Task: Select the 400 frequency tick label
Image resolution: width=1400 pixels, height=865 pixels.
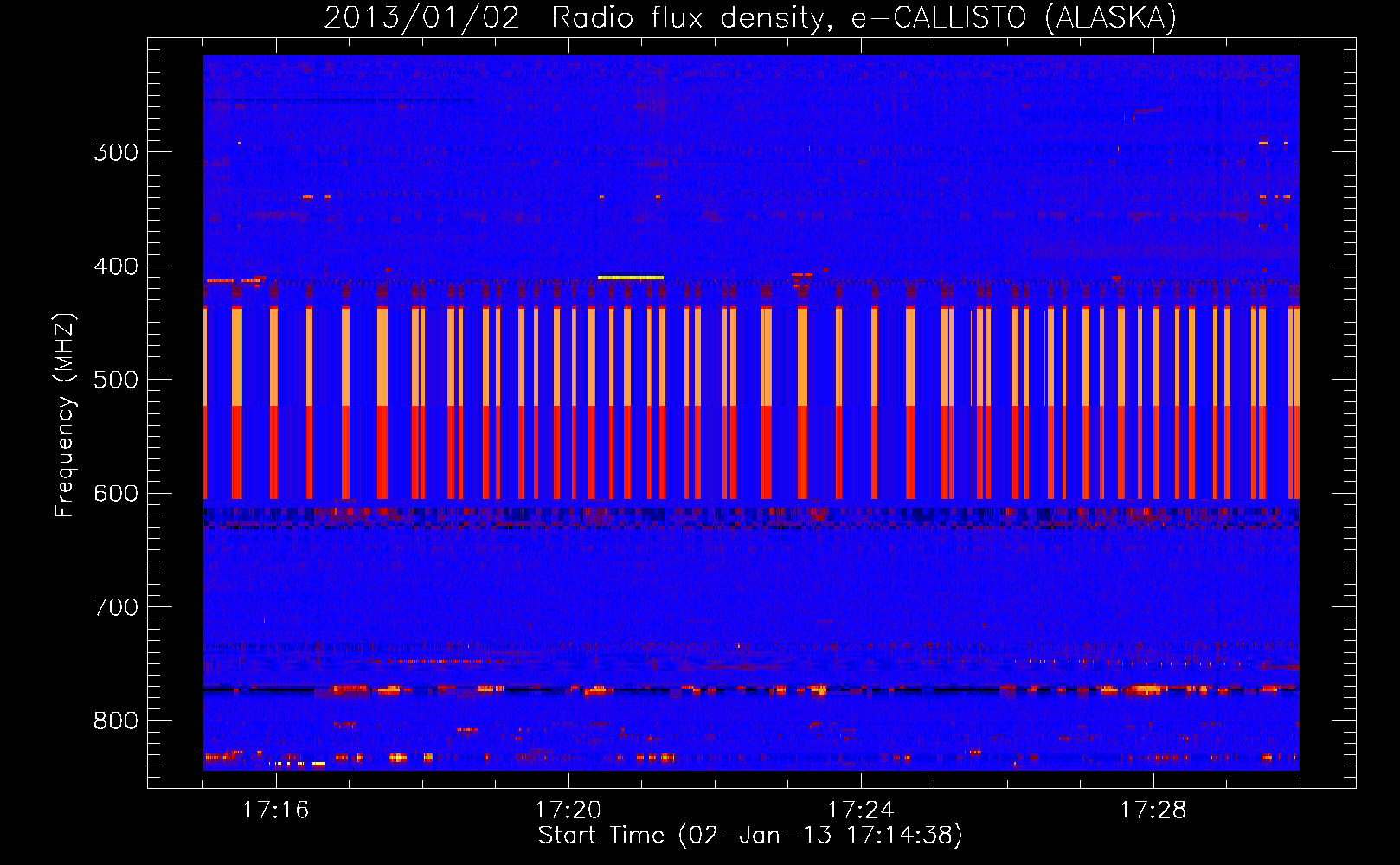Action: (116, 266)
